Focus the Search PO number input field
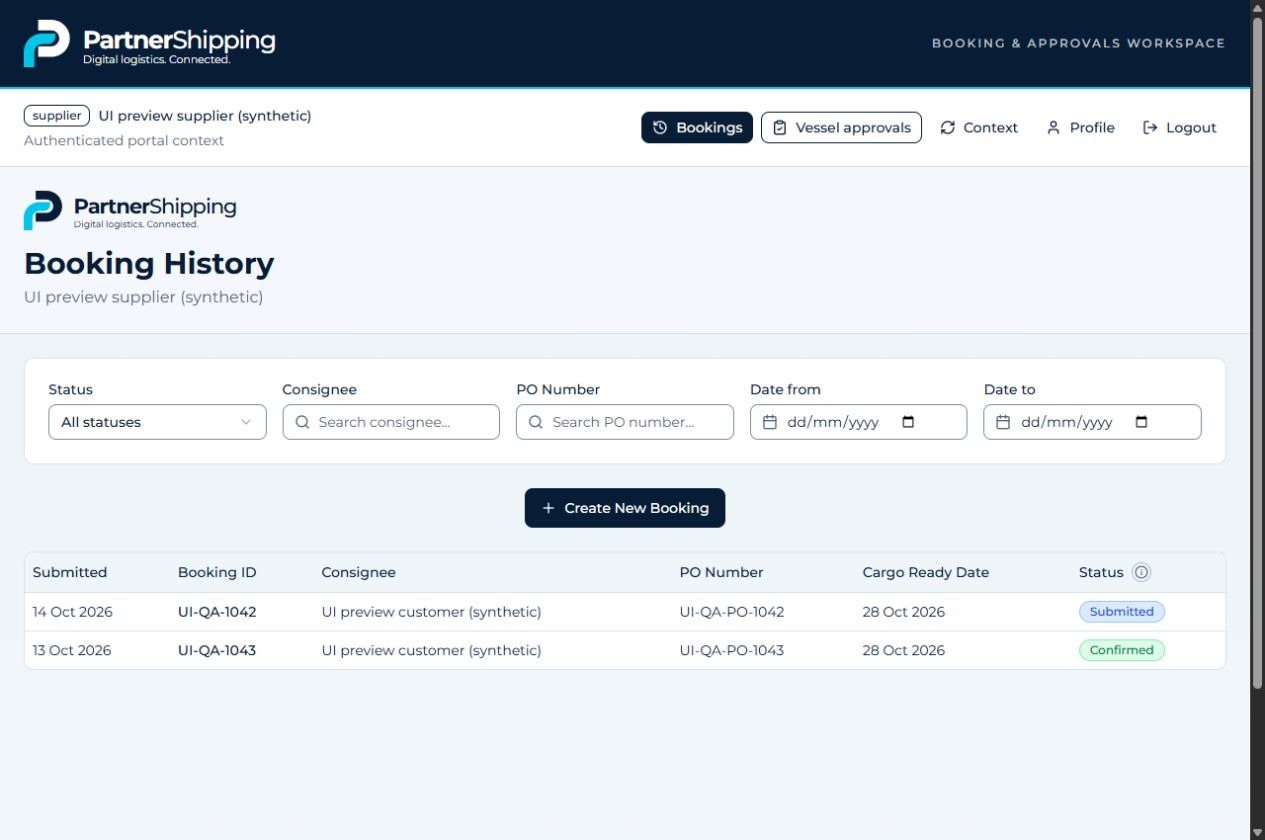The height and width of the screenshot is (840, 1265). coord(625,422)
